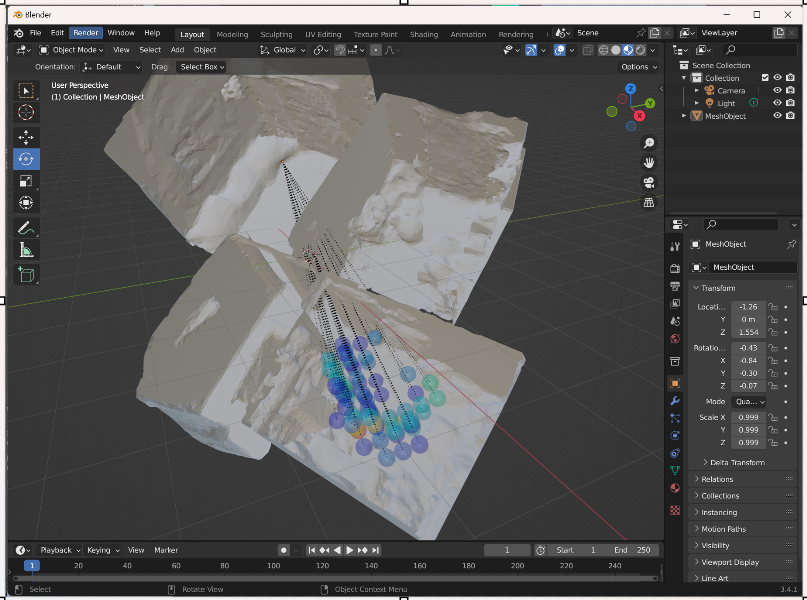Select the Measure tool

click(26, 250)
